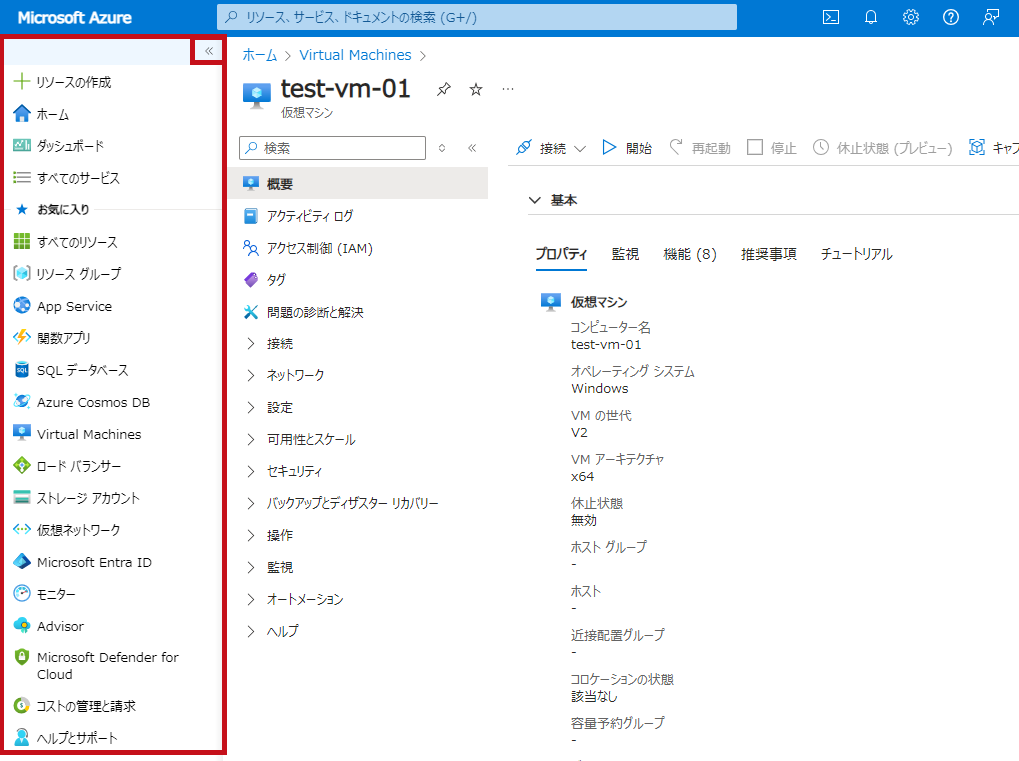
Task: Click the SQL データベース icon
Action: point(22,370)
